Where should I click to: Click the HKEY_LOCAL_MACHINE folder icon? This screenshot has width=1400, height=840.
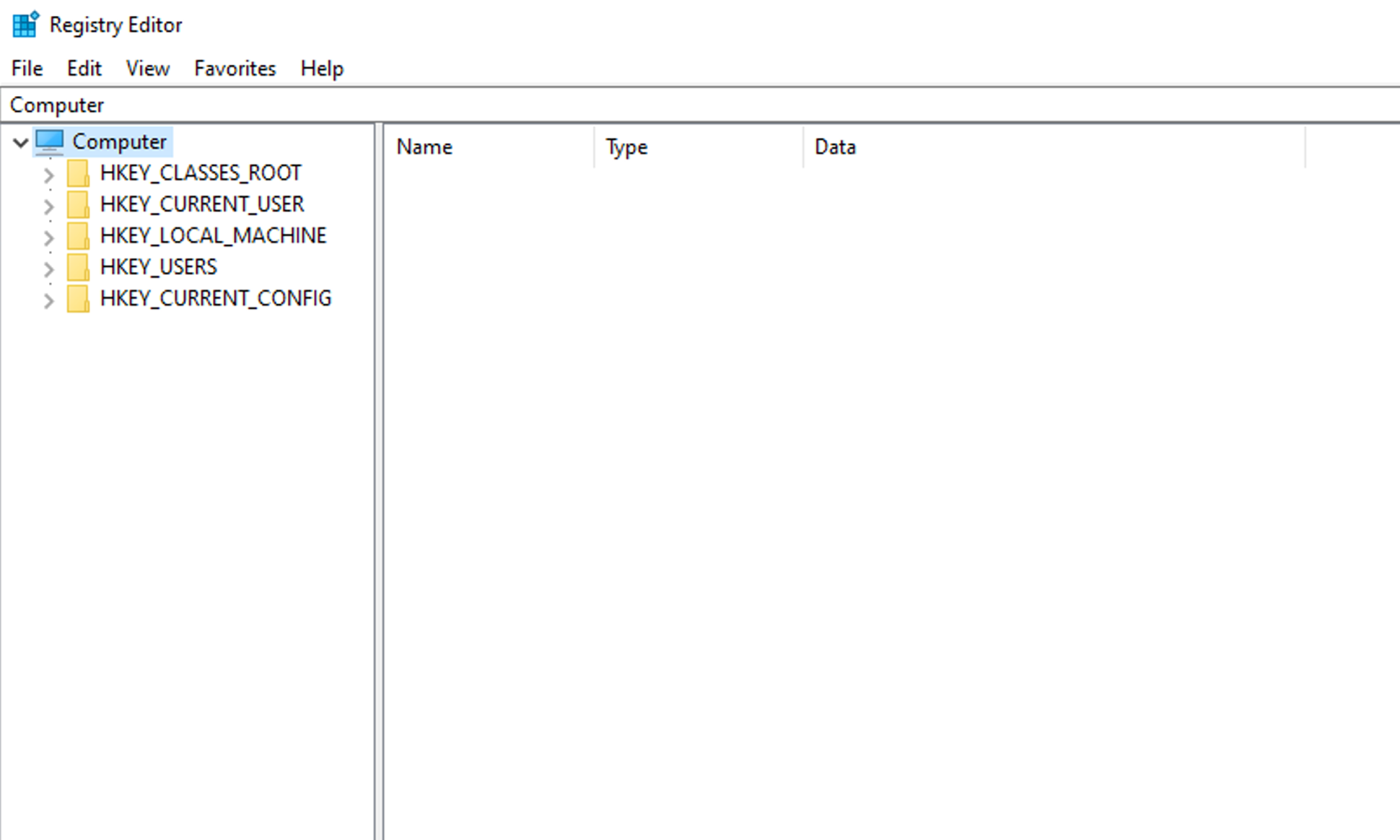point(77,235)
